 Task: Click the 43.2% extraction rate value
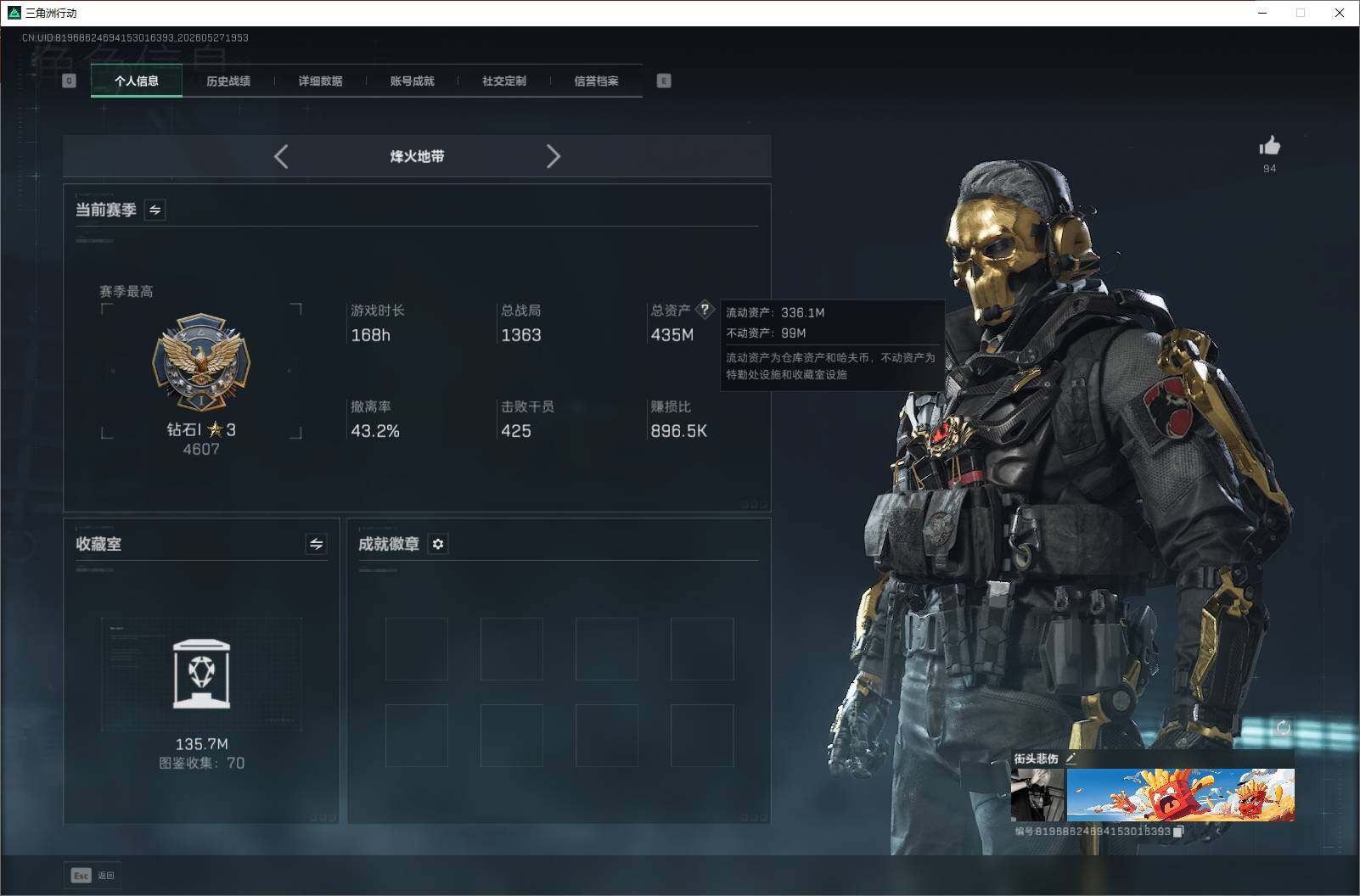375,431
